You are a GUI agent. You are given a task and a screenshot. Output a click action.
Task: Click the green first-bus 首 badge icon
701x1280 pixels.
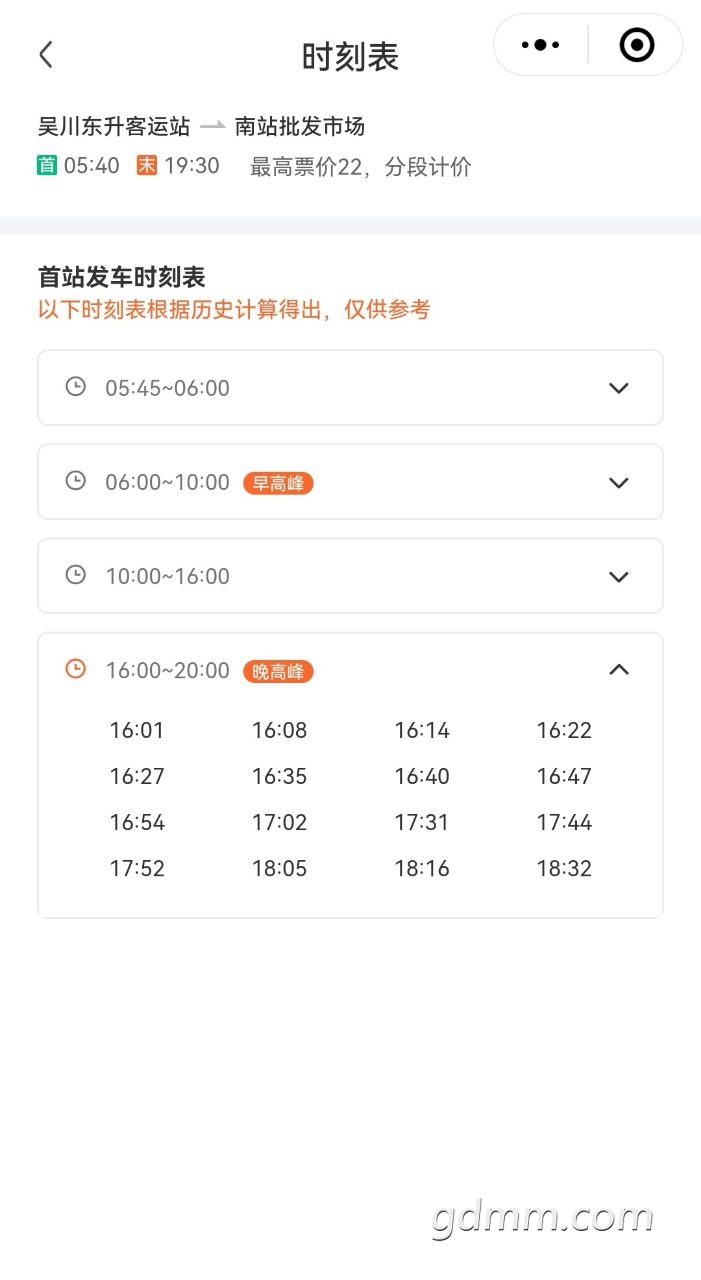47,166
